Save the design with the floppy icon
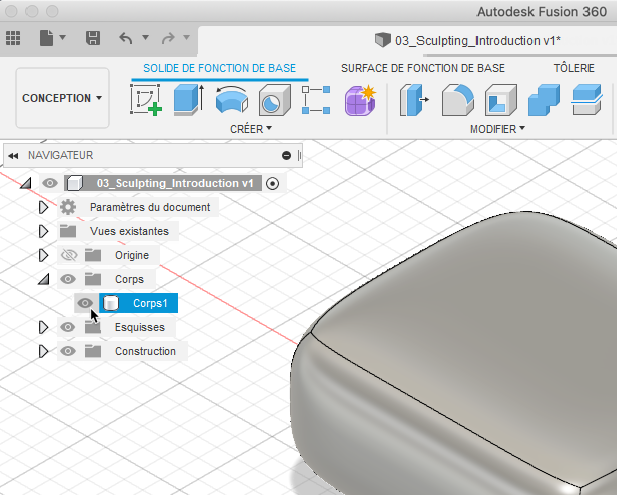 93,38
